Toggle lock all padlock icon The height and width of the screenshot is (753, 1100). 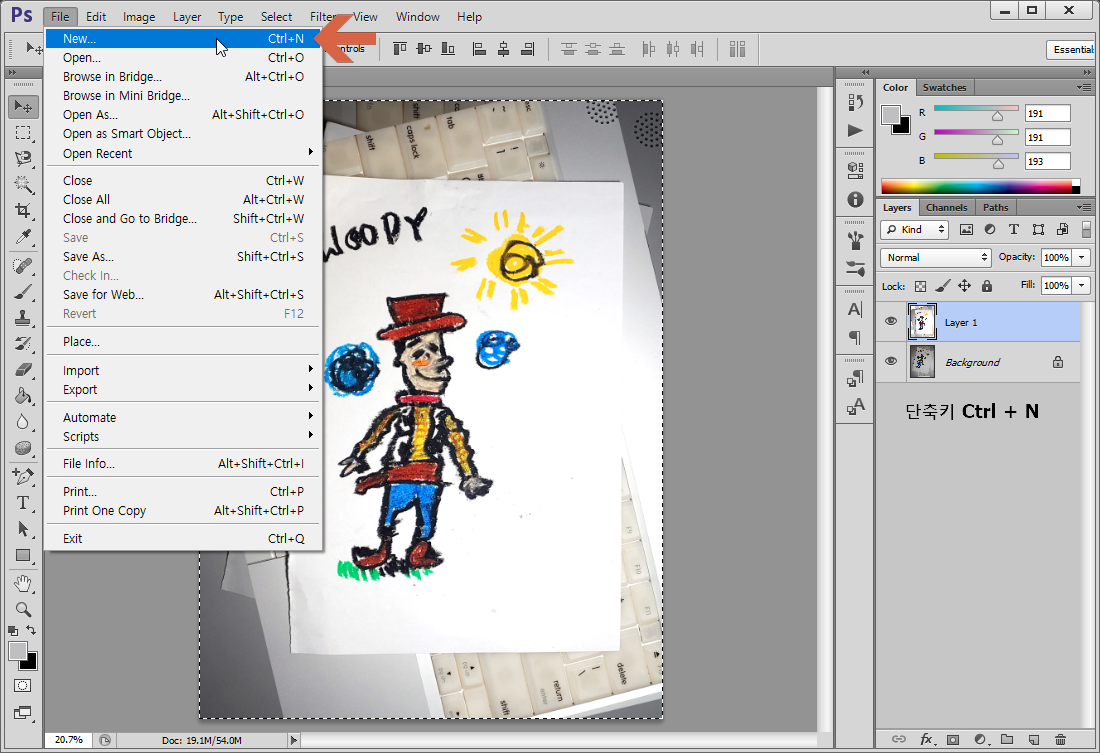987,286
